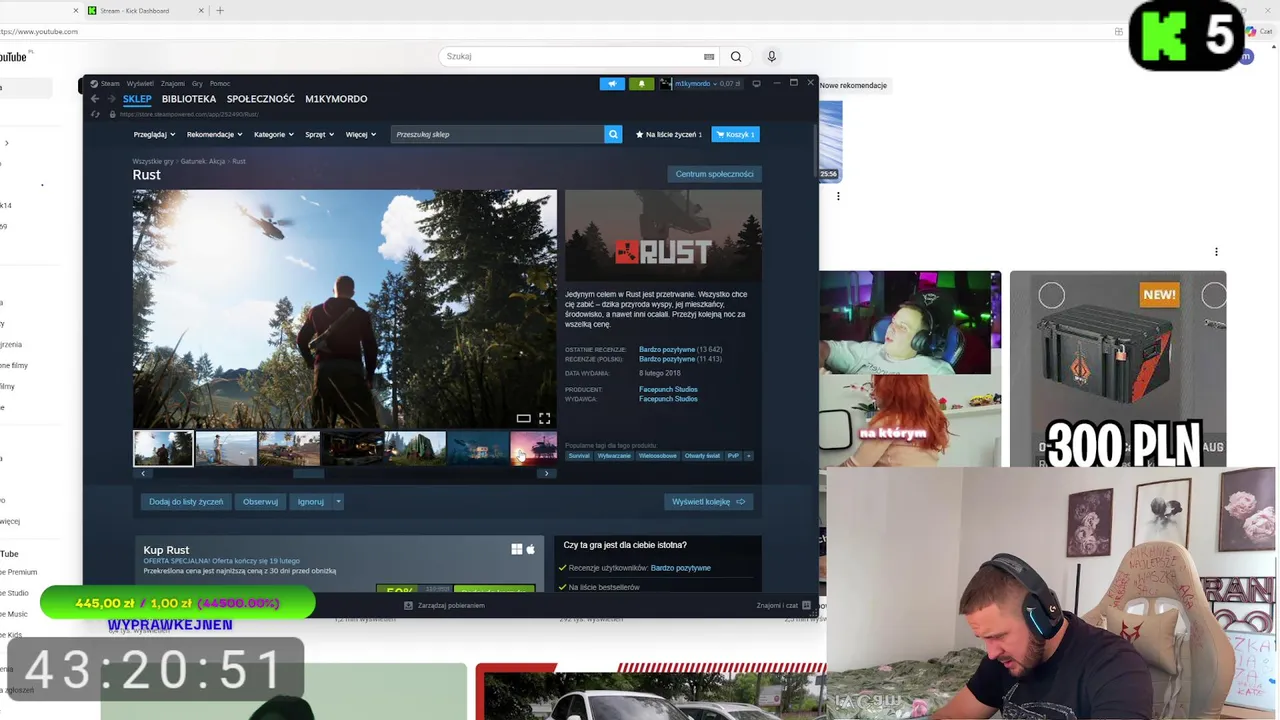1280x720 pixels.
Task: Open the Gry menu in Steam
Action: (197, 84)
